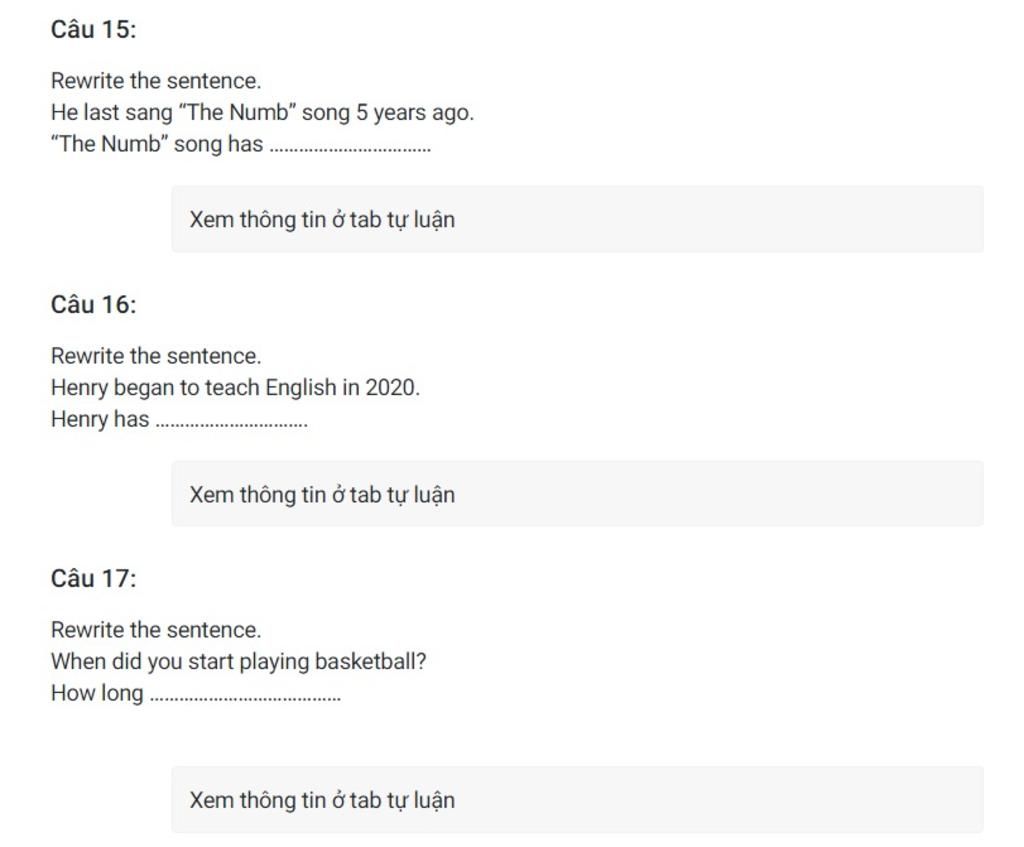Select the Rewrite instruction under Câu 16

point(156,356)
